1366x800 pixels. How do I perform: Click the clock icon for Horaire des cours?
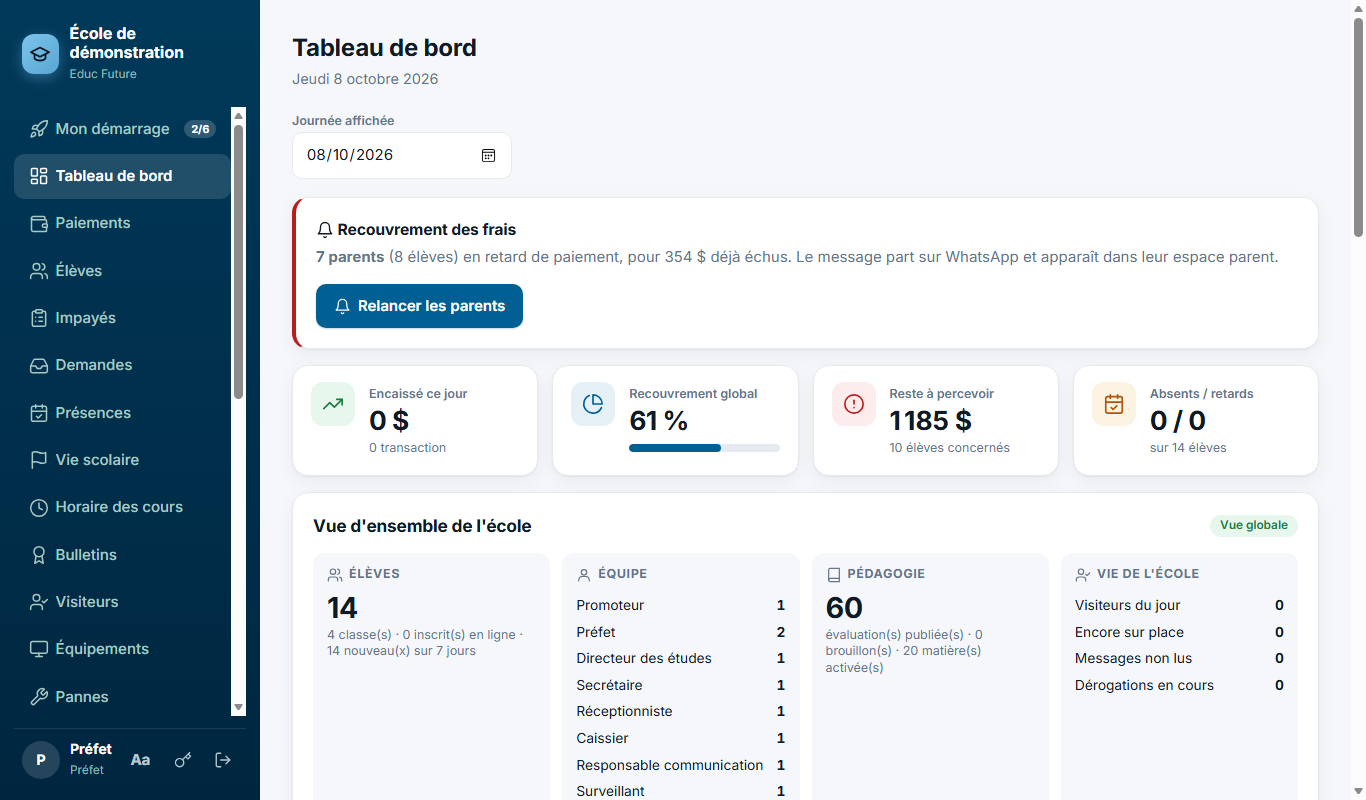39,507
